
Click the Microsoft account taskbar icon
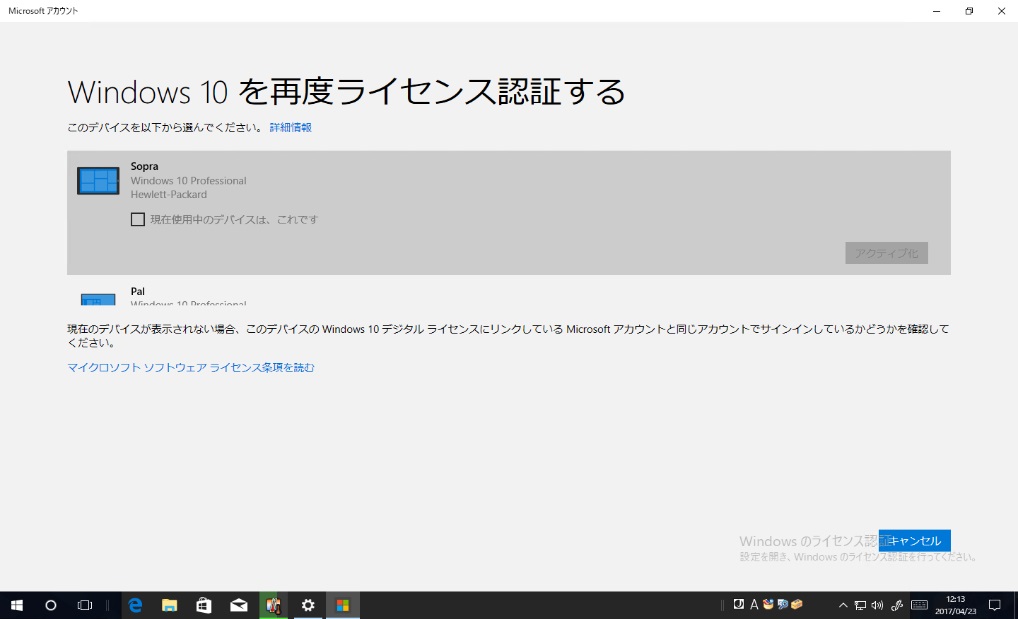click(x=343, y=605)
